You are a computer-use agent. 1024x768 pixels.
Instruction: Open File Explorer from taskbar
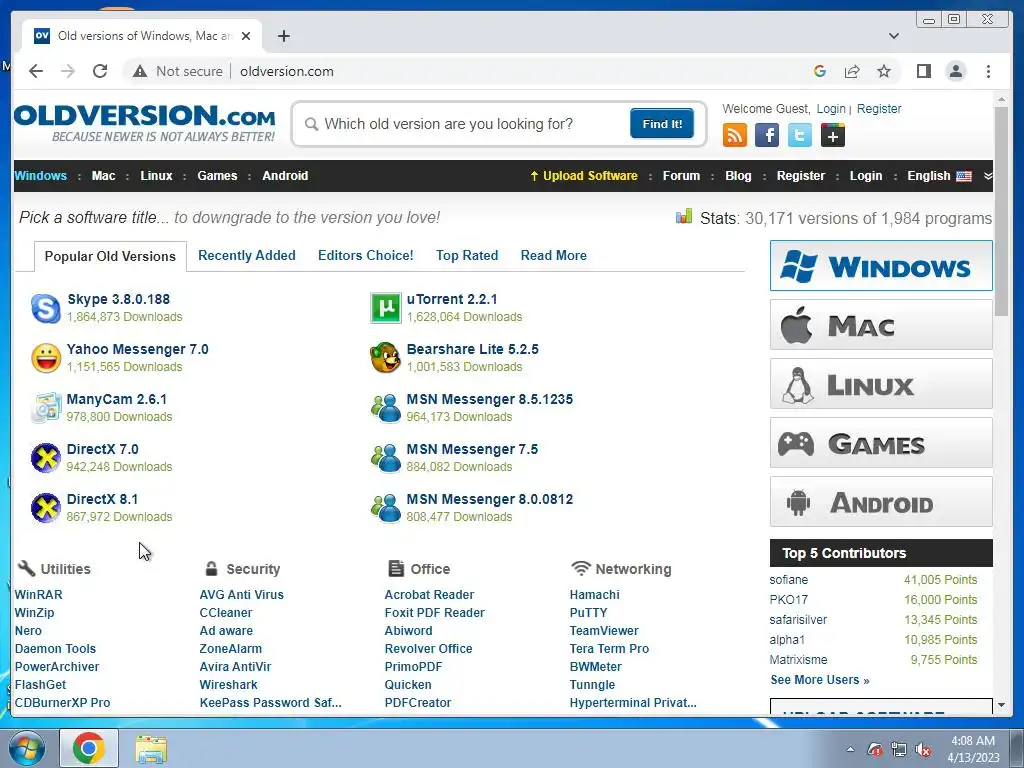[151, 748]
